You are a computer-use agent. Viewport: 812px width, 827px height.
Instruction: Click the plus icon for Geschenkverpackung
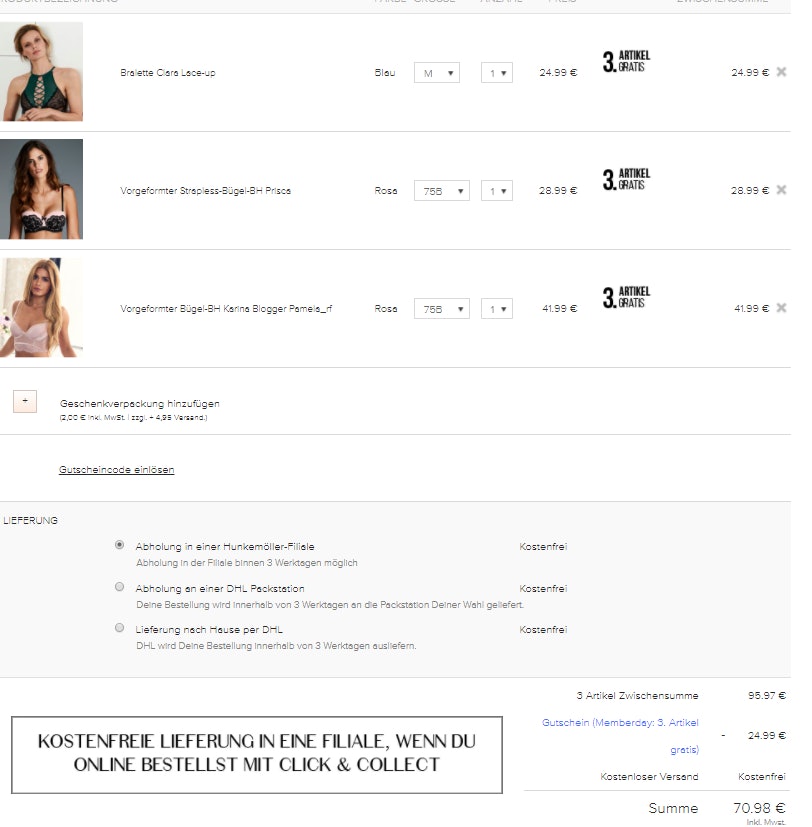tap(25, 401)
